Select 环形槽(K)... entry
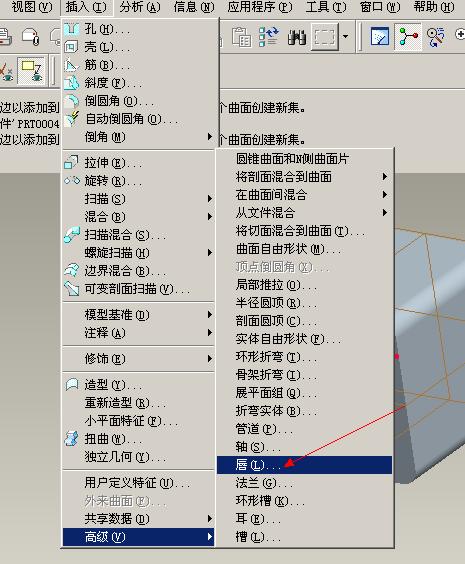Viewport: 465px width, 564px height. [x=304, y=501]
